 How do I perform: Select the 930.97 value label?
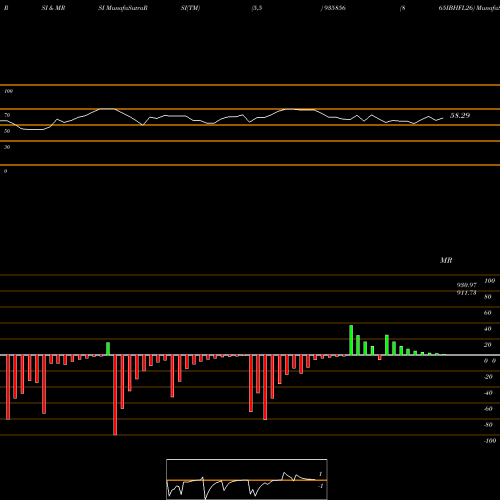[466, 285]
